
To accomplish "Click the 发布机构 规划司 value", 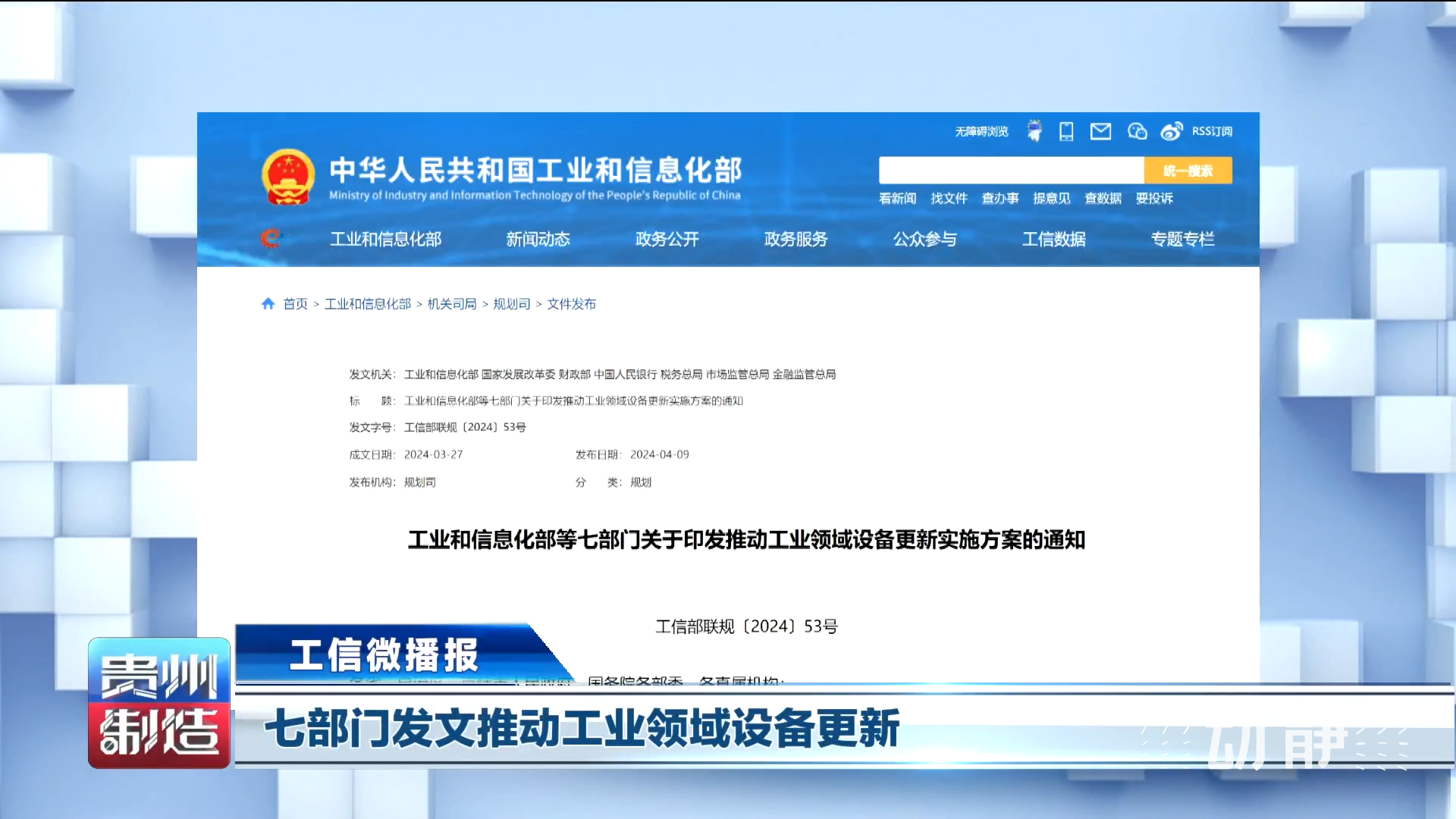I will pos(419,482).
